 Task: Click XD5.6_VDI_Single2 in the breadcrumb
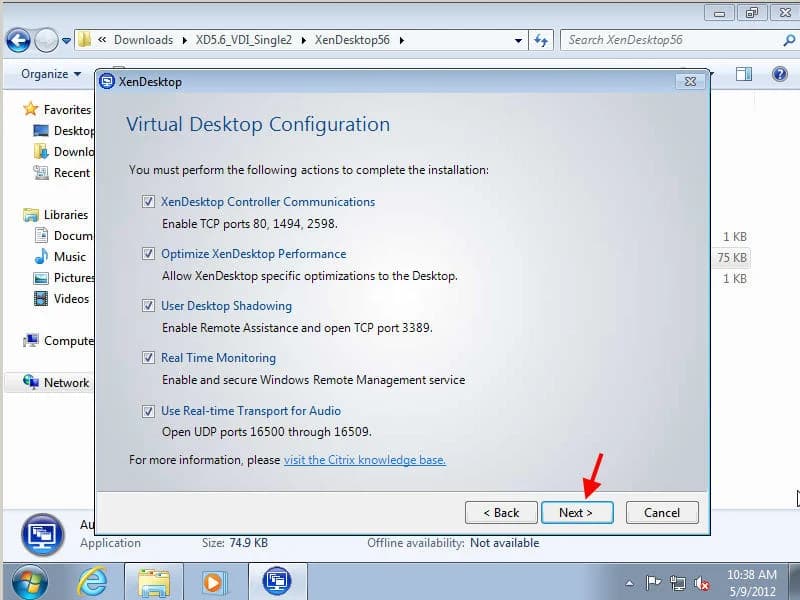[x=244, y=40]
